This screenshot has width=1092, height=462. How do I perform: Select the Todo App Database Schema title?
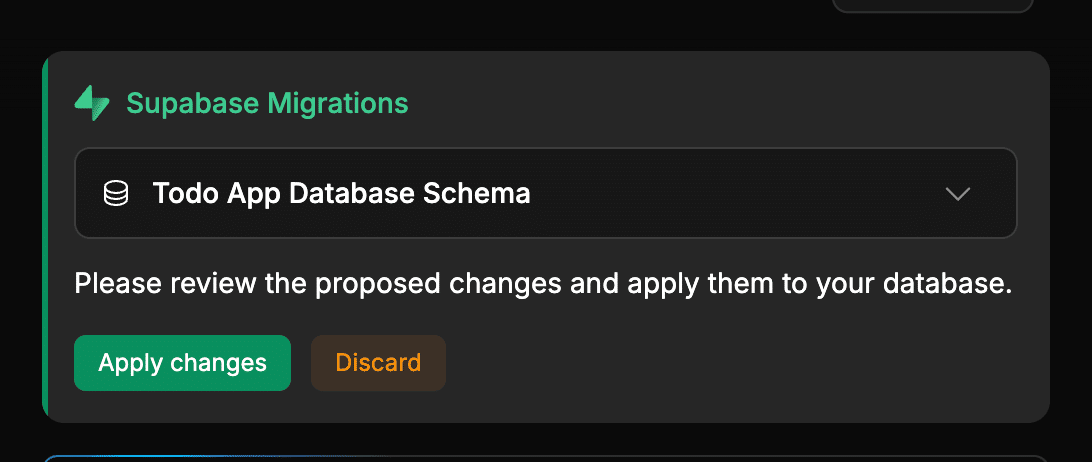point(341,193)
